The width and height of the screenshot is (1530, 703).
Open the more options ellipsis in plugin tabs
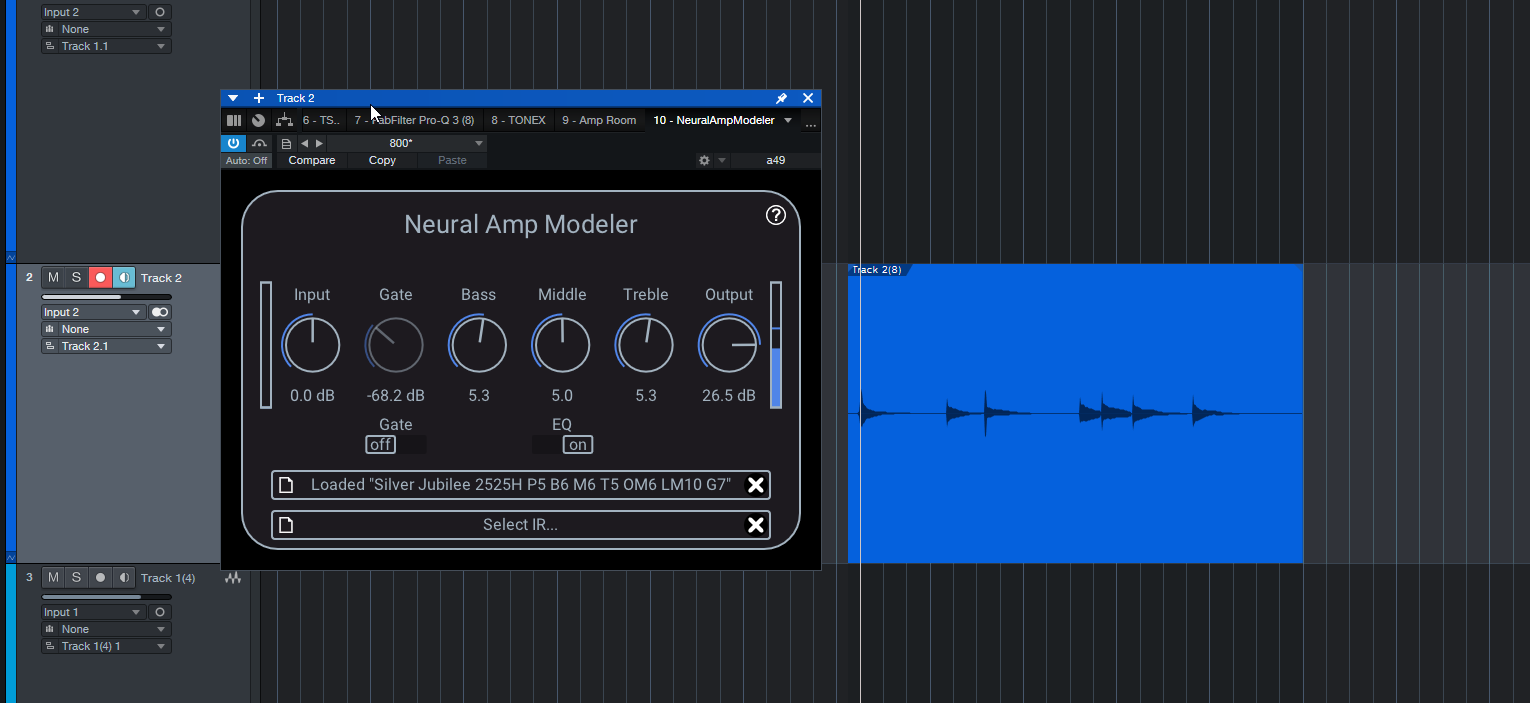click(x=811, y=121)
